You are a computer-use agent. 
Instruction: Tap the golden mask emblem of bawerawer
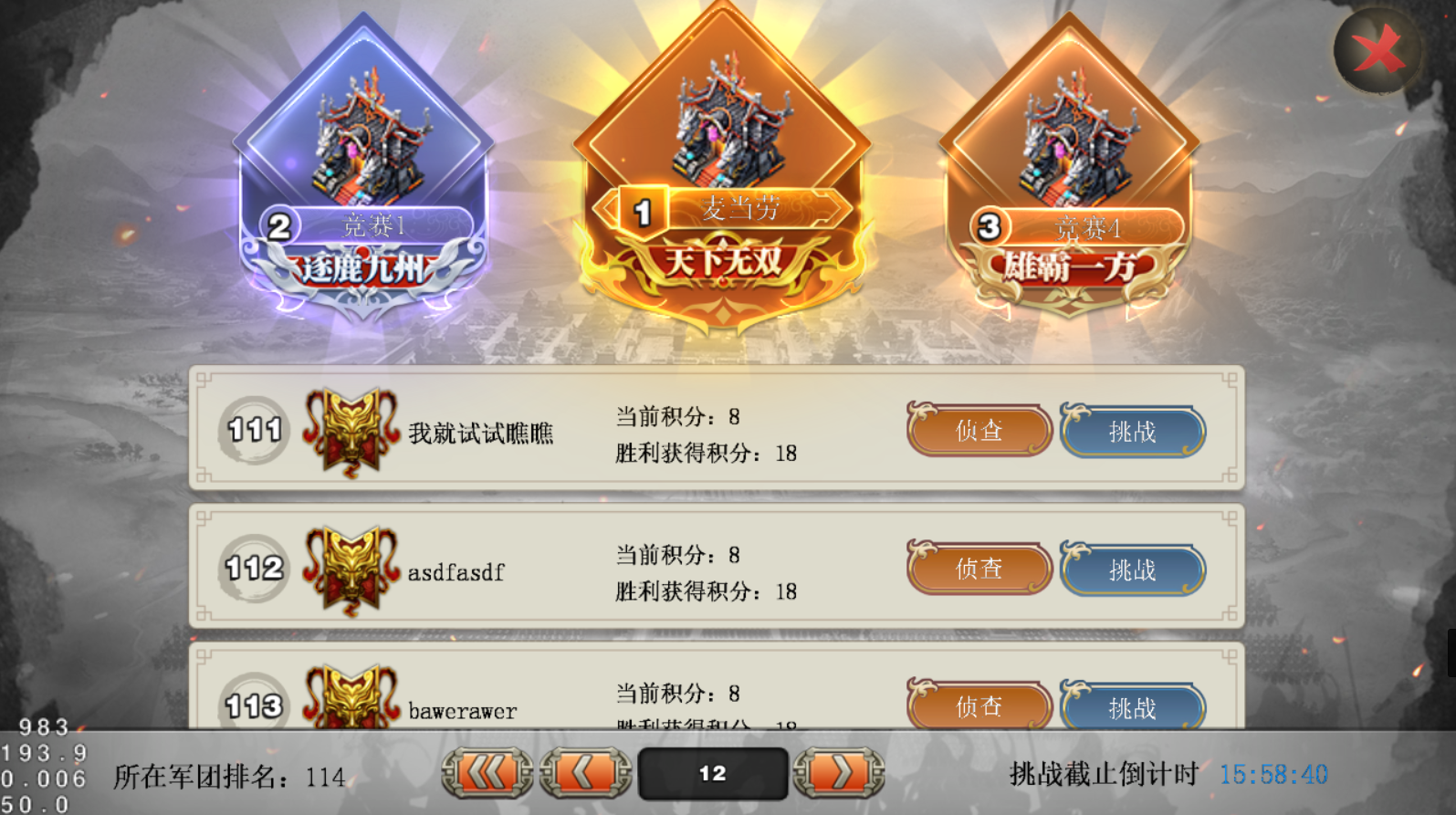point(351,696)
